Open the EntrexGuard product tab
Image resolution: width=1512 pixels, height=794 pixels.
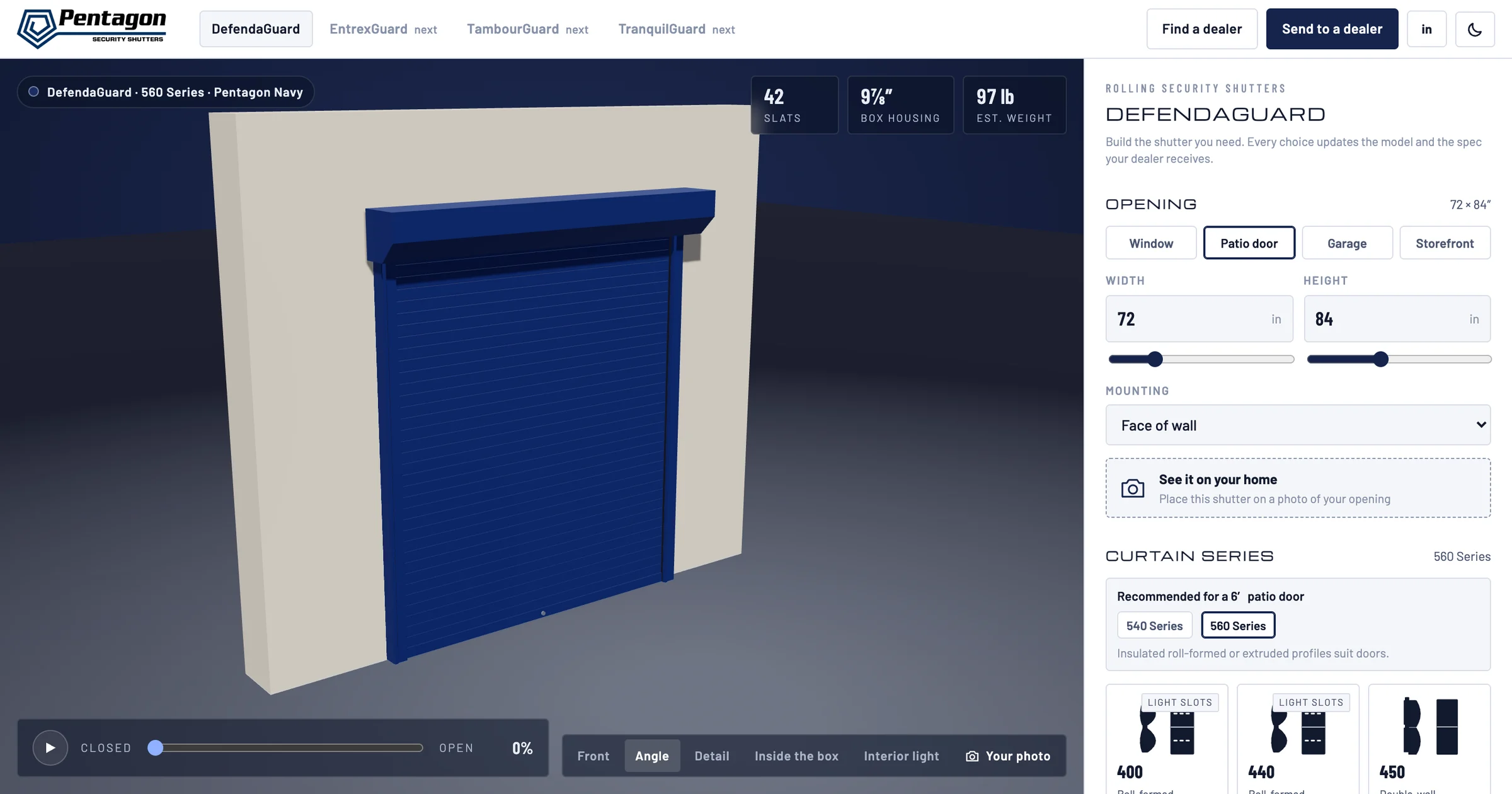click(x=383, y=29)
